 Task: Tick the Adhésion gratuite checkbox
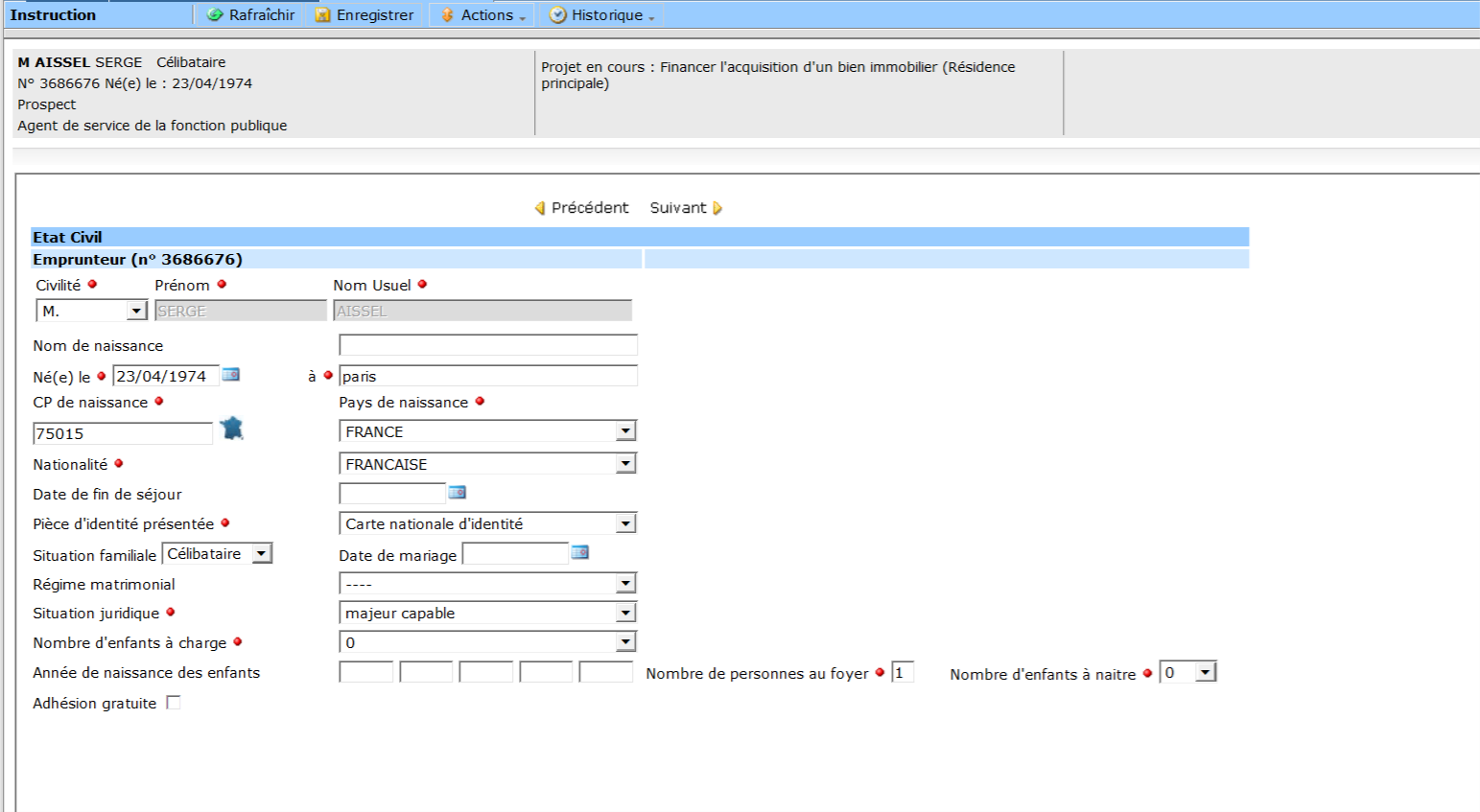pos(174,703)
